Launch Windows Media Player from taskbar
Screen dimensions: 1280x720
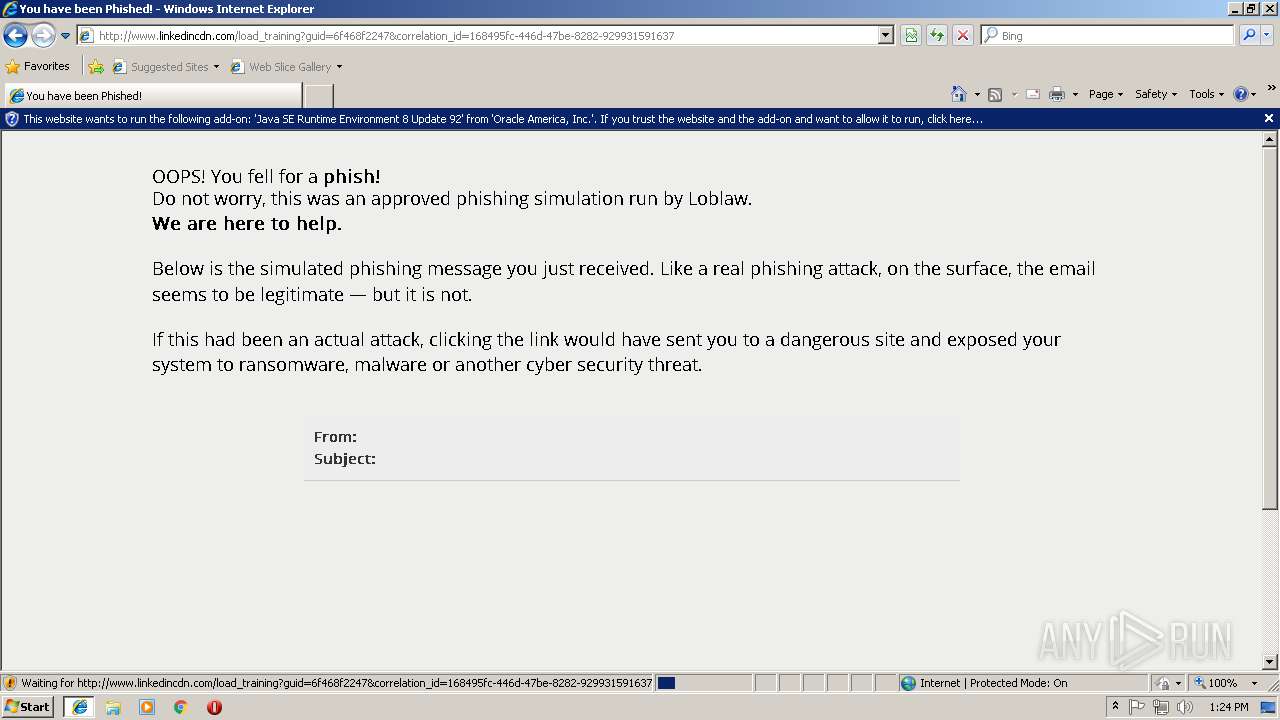[147, 707]
